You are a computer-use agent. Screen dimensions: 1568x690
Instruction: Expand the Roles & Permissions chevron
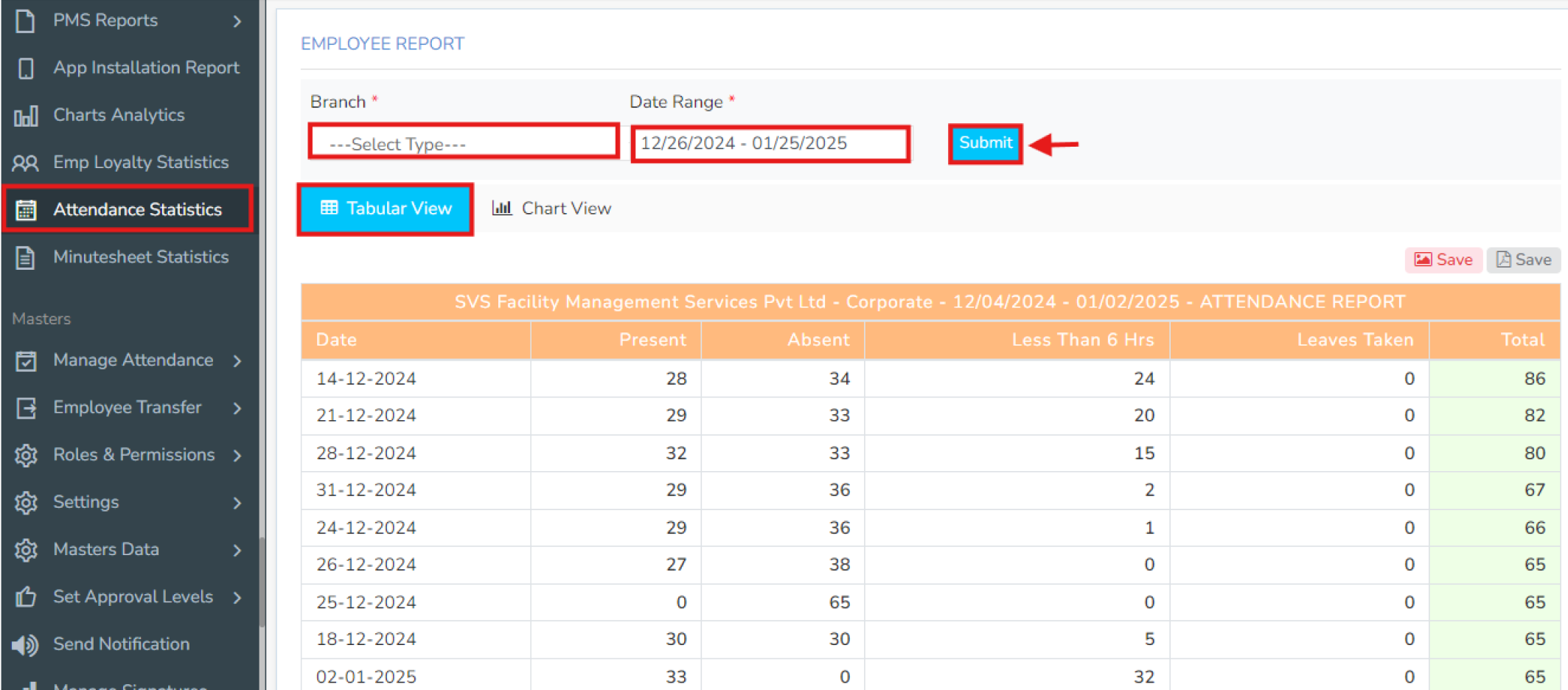[x=237, y=455]
